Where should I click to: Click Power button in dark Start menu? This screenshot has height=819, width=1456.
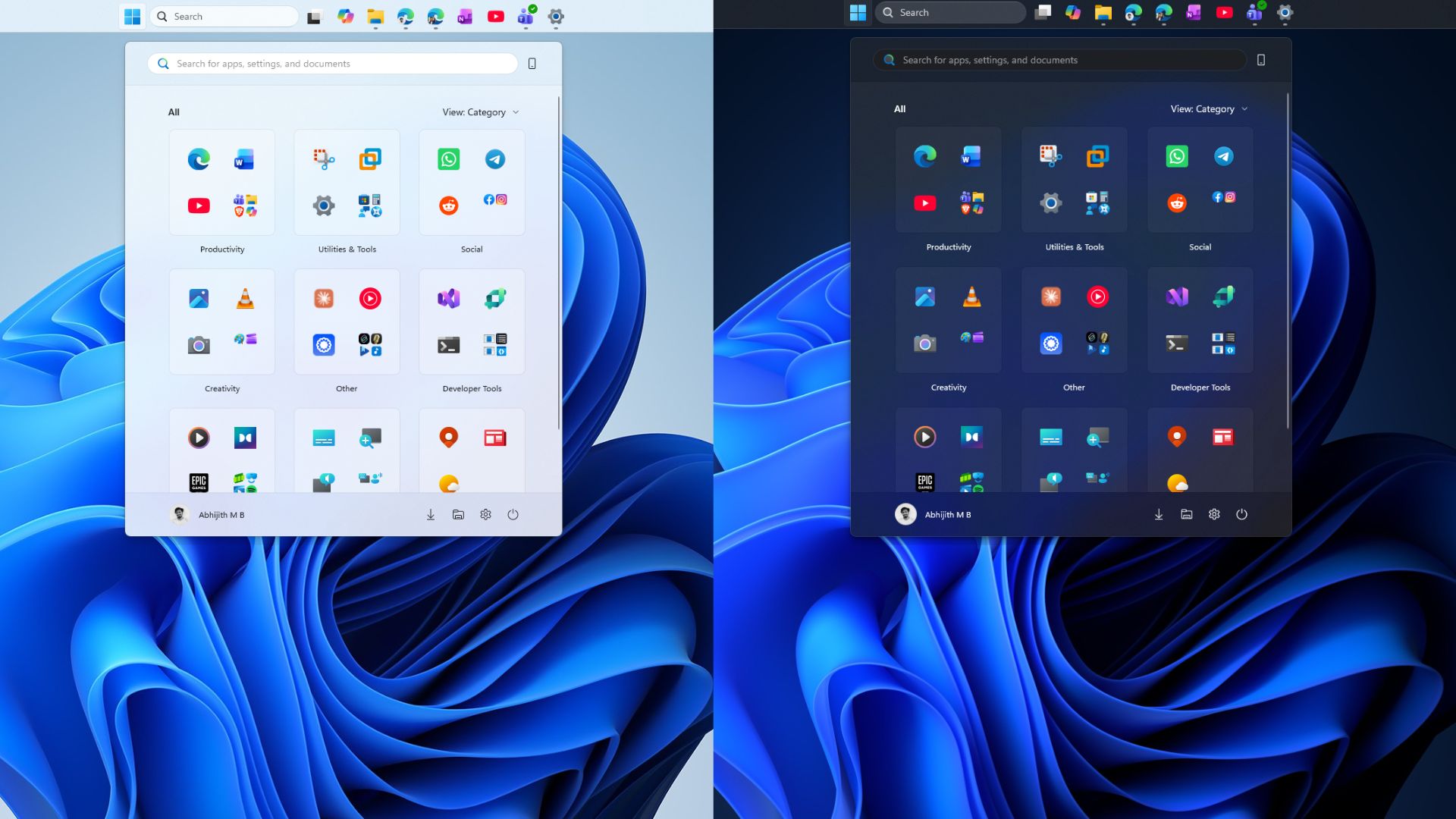[x=1241, y=514]
